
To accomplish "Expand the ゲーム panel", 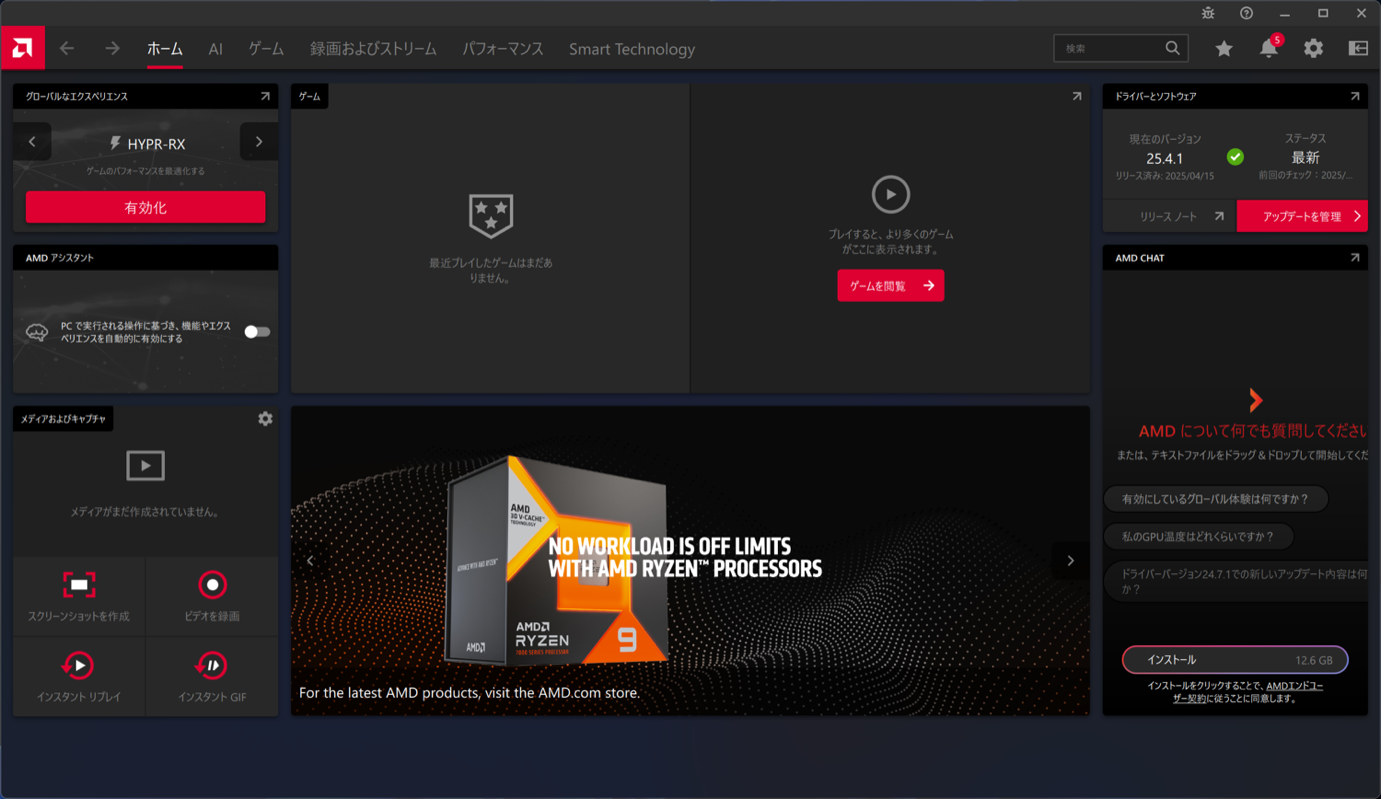I will (1077, 96).
